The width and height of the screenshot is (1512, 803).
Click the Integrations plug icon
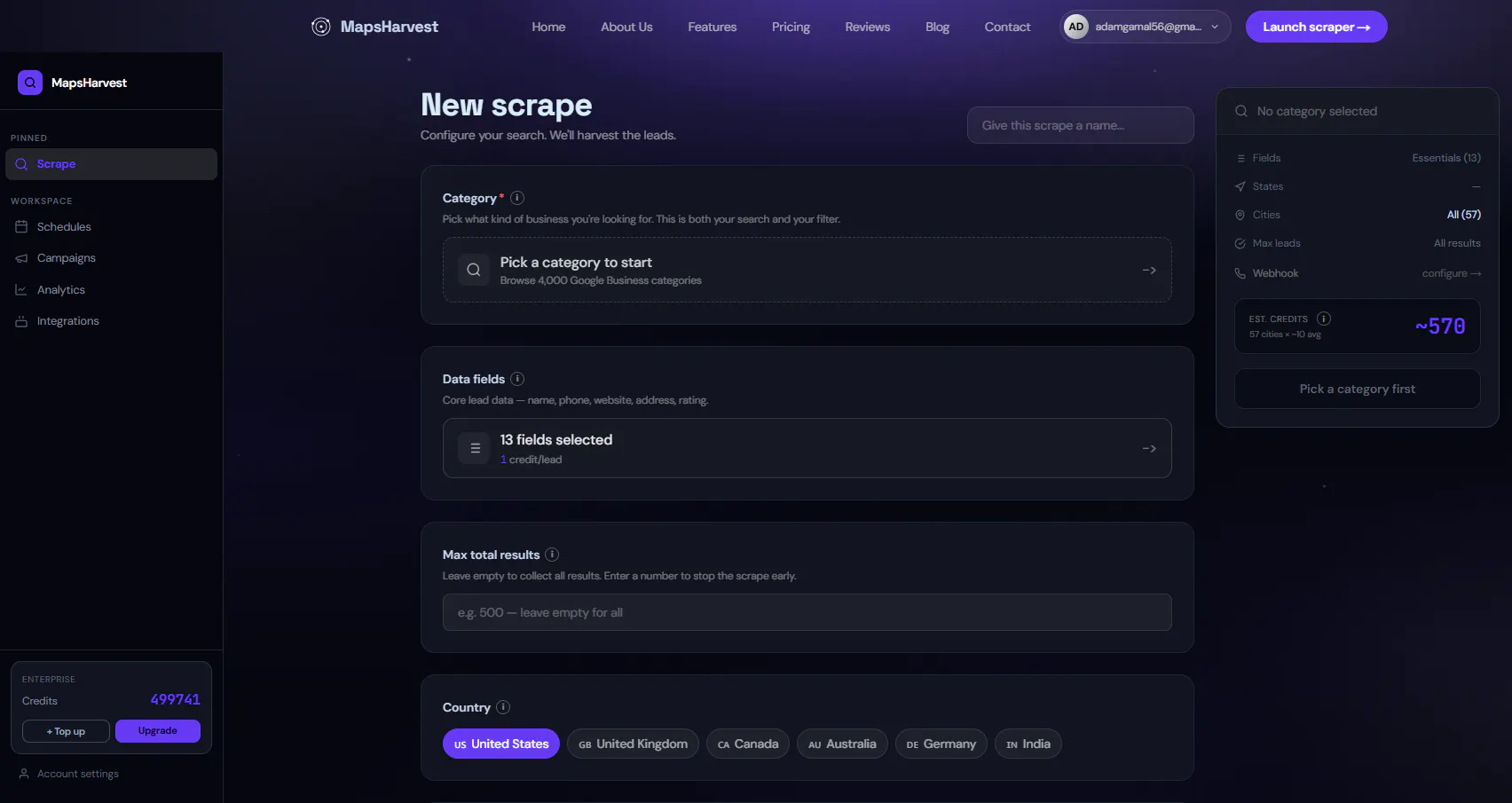(21, 321)
